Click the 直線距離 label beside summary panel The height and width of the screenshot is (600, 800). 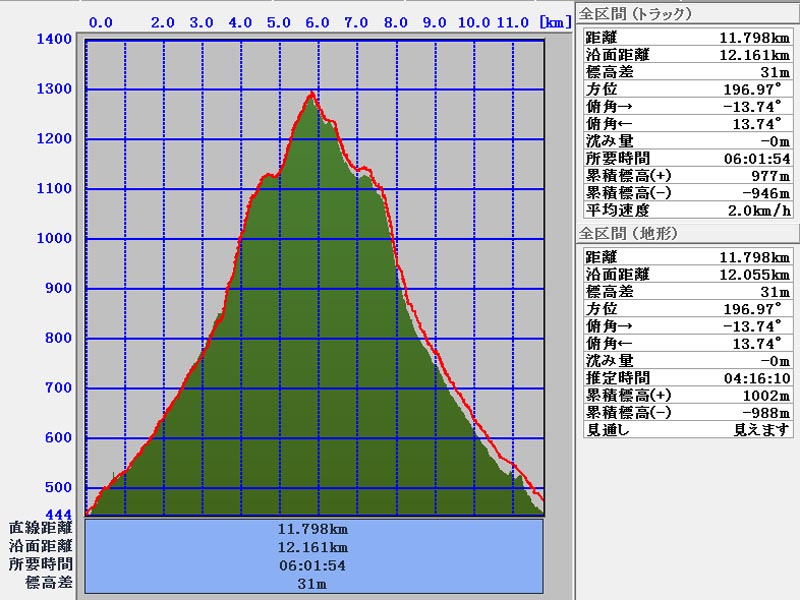(40, 528)
